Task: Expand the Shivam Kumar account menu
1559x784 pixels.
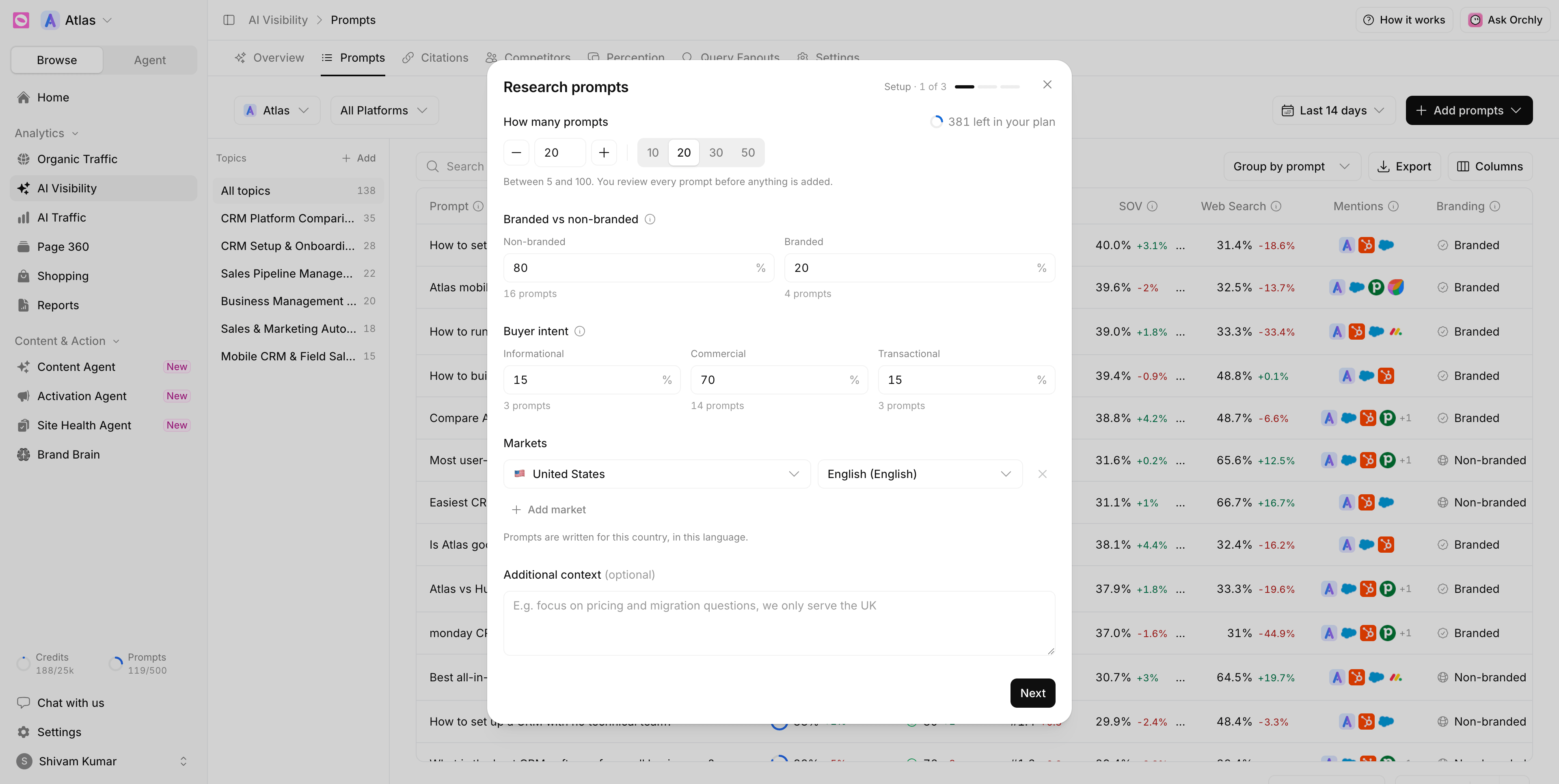Action: tap(103, 761)
